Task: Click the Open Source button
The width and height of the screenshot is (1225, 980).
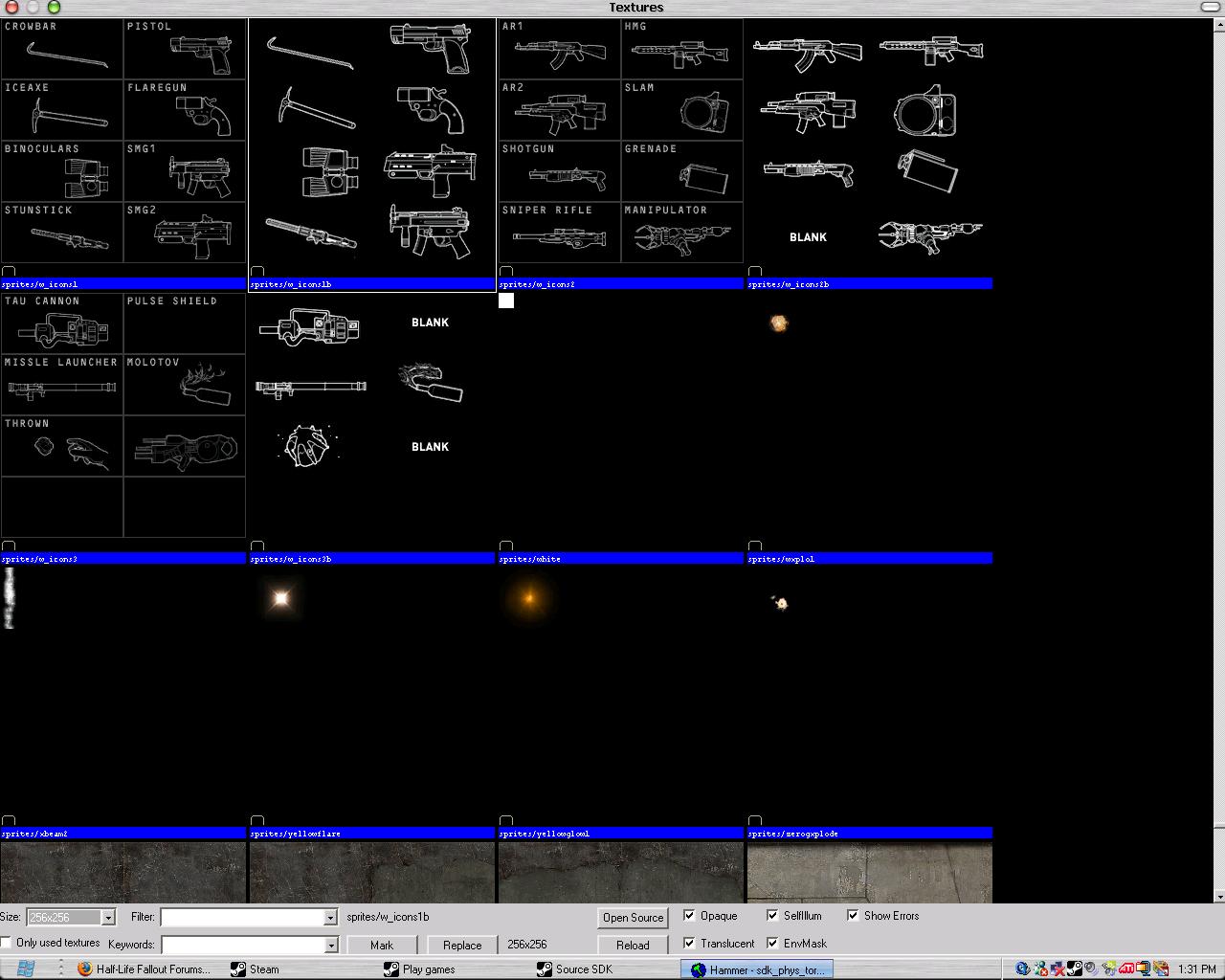Action: (633, 917)
